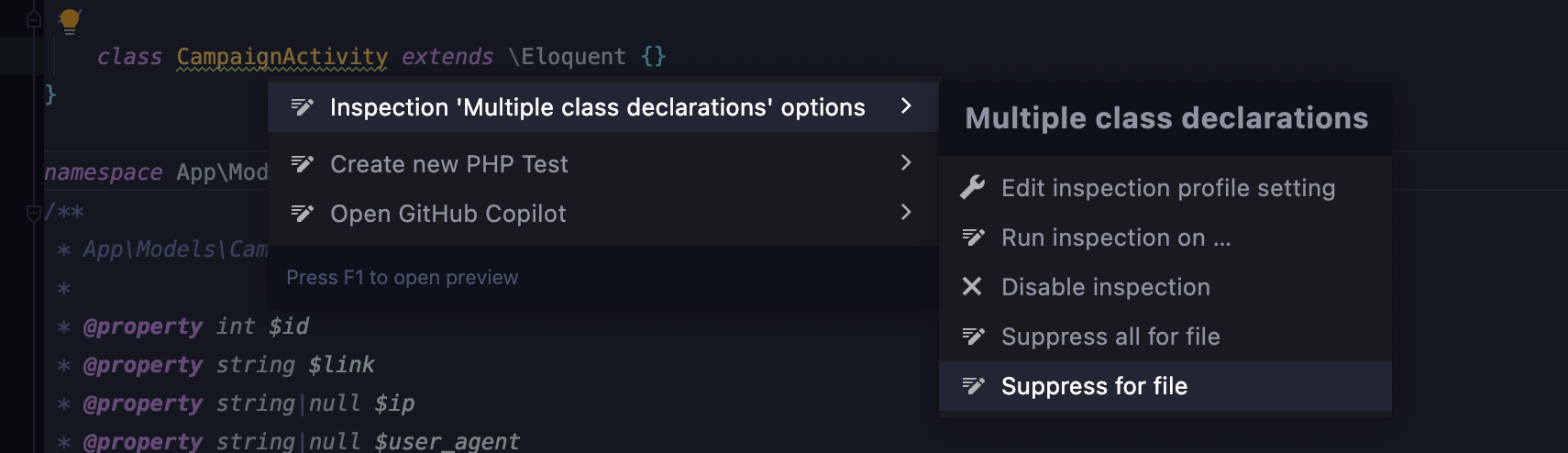Click intention icon beside Open GitHub Copilot
Viewport: 1568px width, 453px height.
tap(302, 214)
